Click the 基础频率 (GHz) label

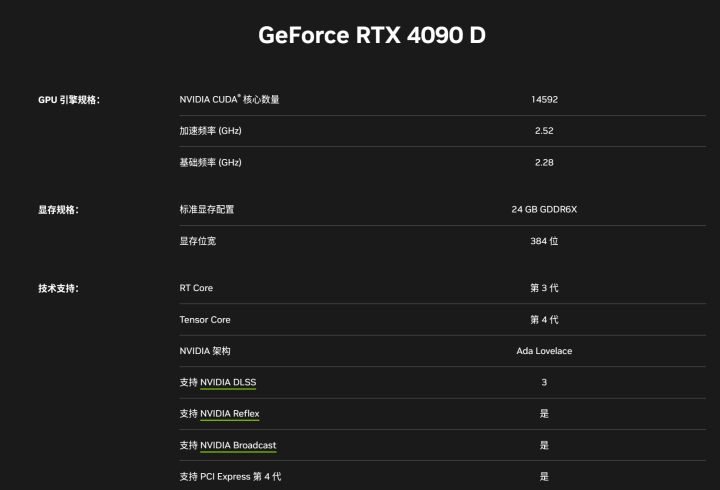[x=210, y=163]
